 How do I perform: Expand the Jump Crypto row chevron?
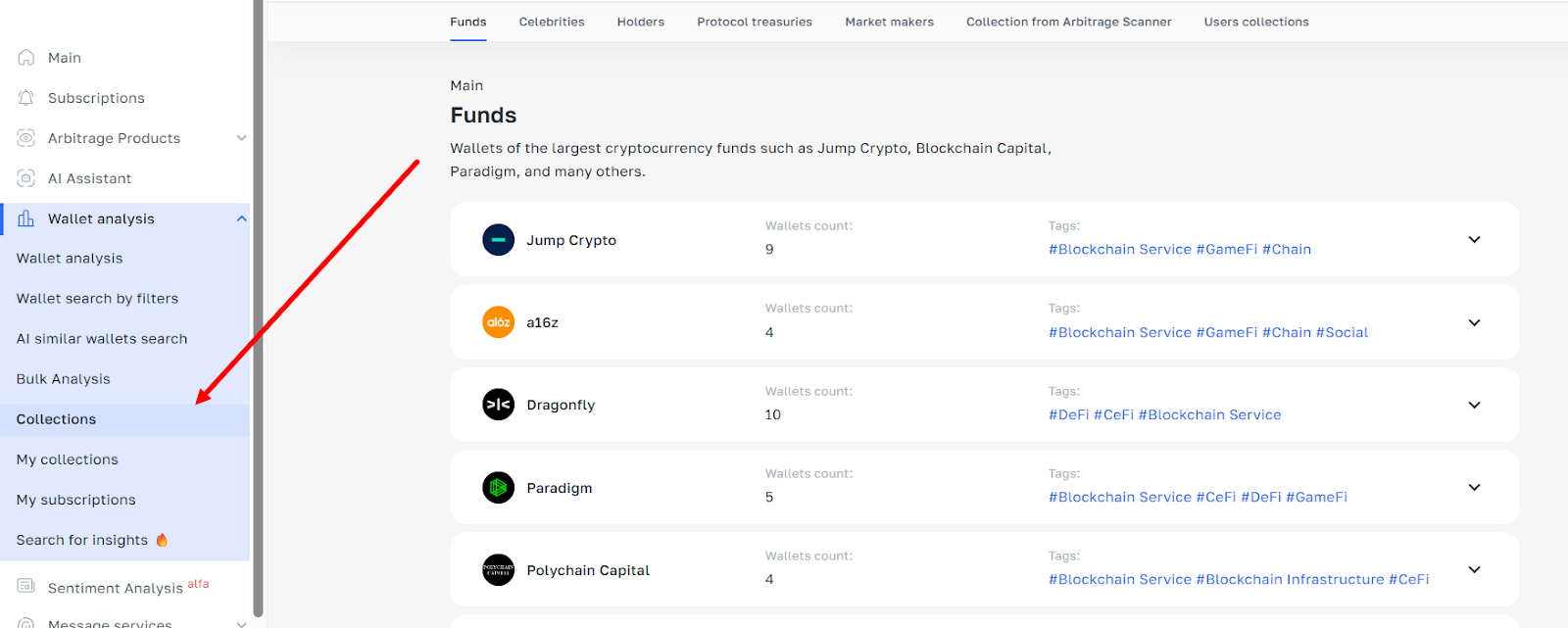[1474, 240]
